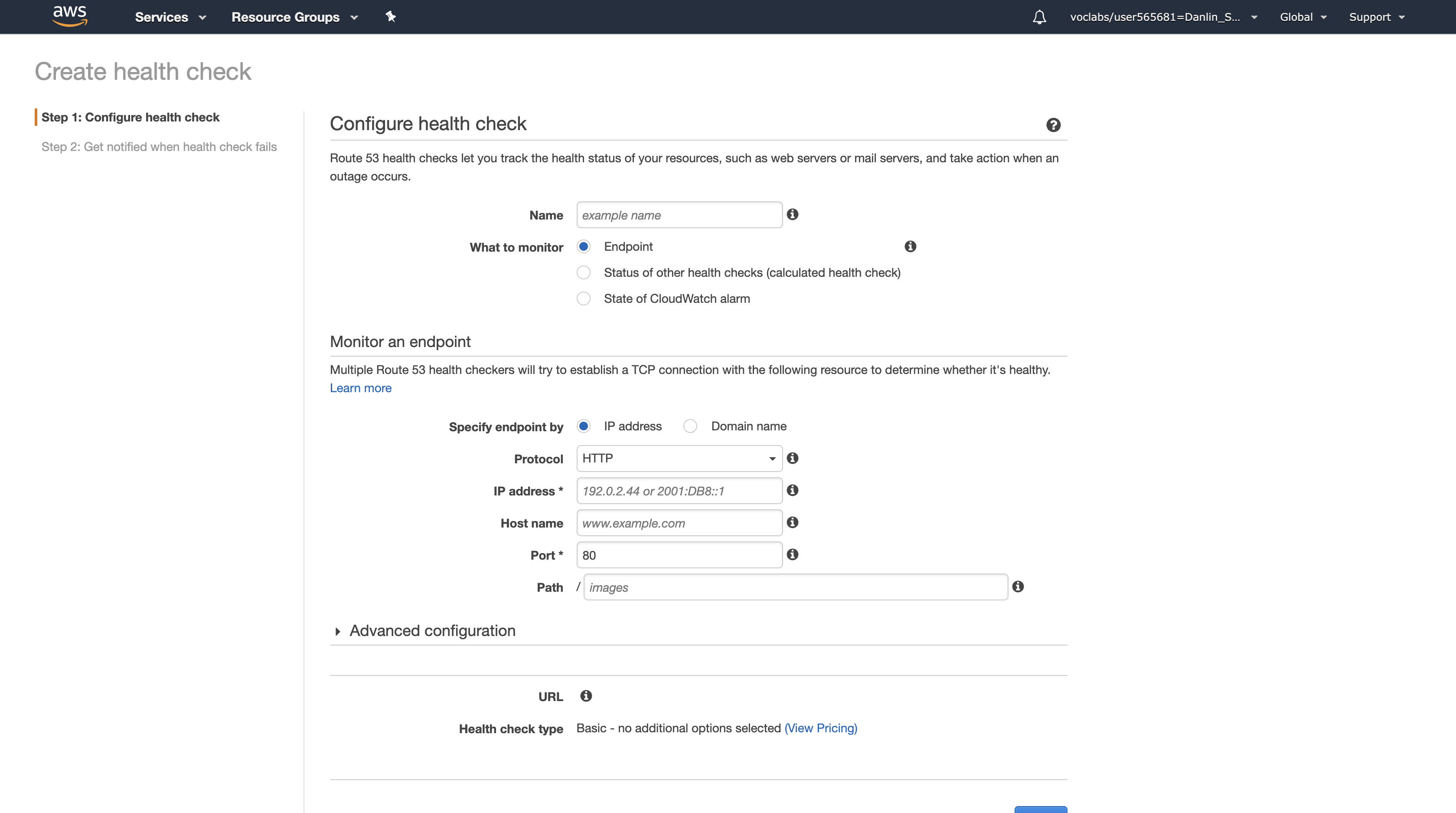Click info icon beside Protocol dropdown
The width and height of the screenshot is (1456, 813).
[x=793, y=458]
